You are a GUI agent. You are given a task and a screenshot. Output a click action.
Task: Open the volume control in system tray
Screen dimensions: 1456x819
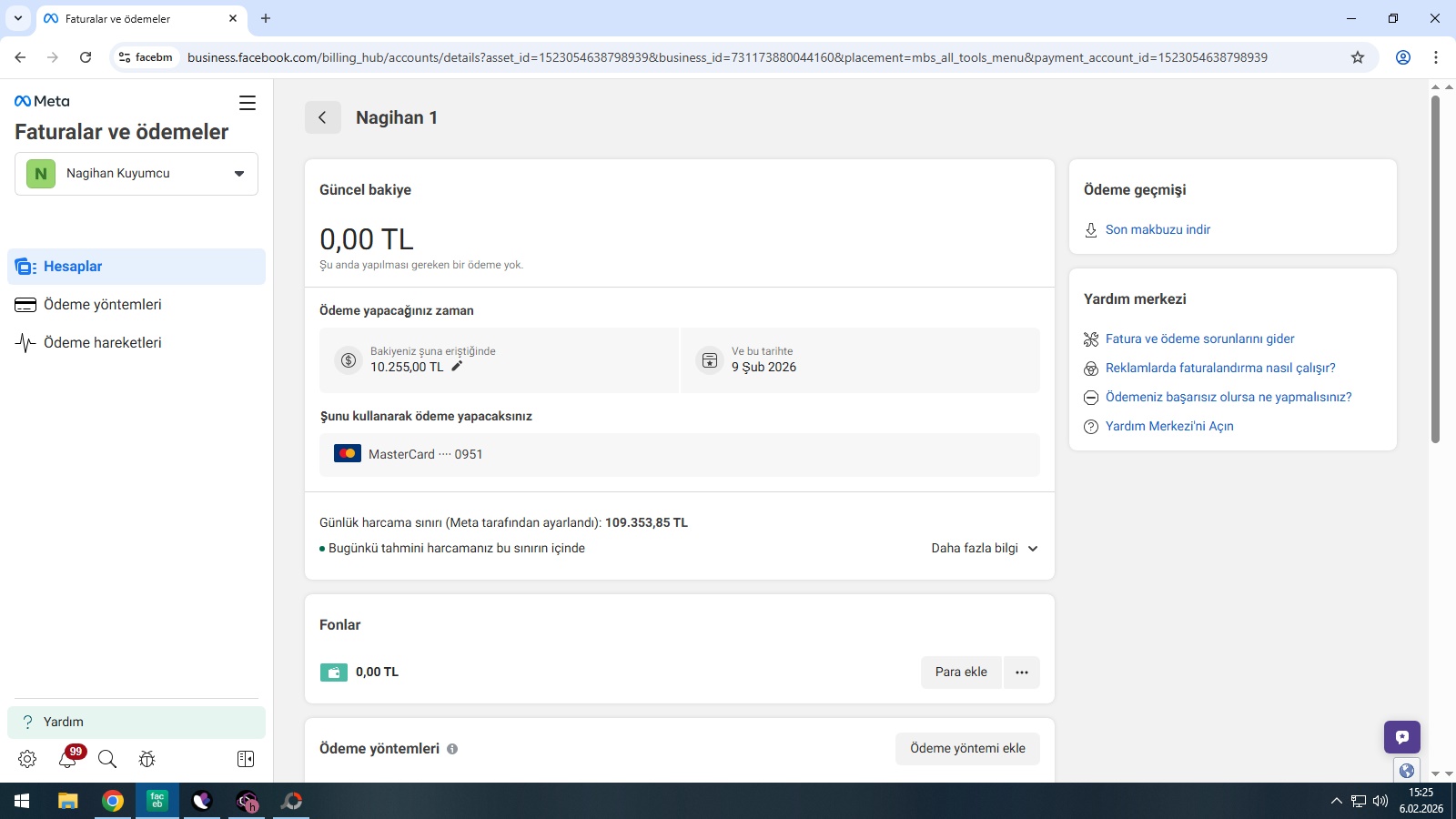tap(1380, 801)
